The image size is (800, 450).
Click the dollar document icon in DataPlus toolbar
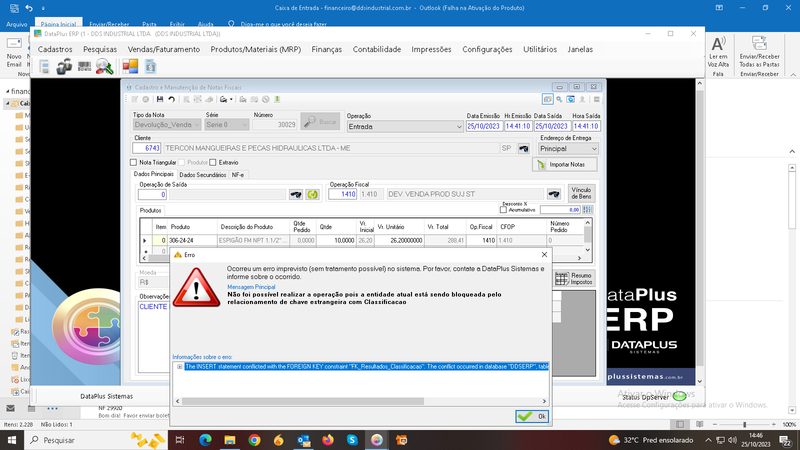pyautogui.click(x=151, y=66)
